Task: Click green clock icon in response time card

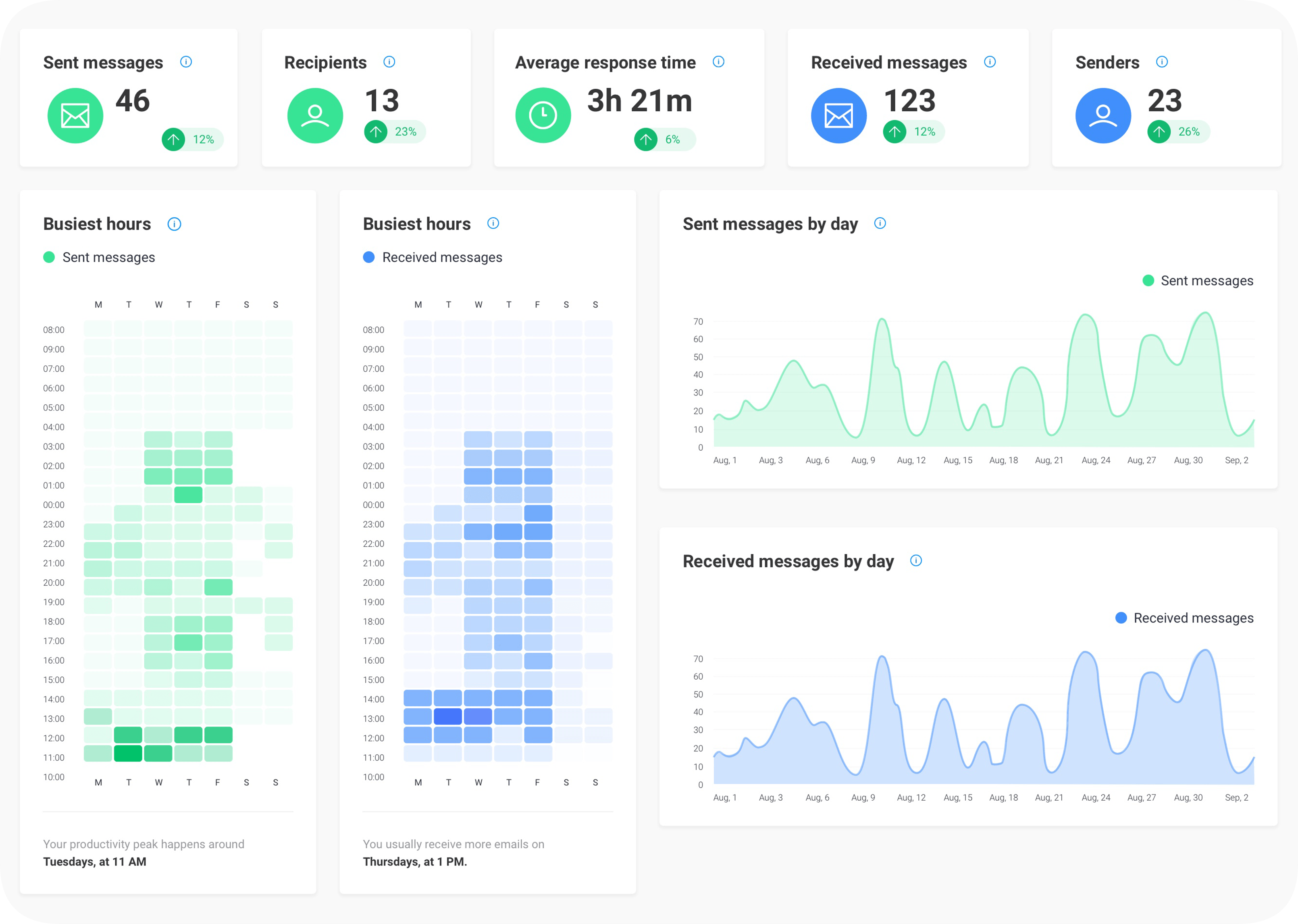Action: (x=543, y=115)
